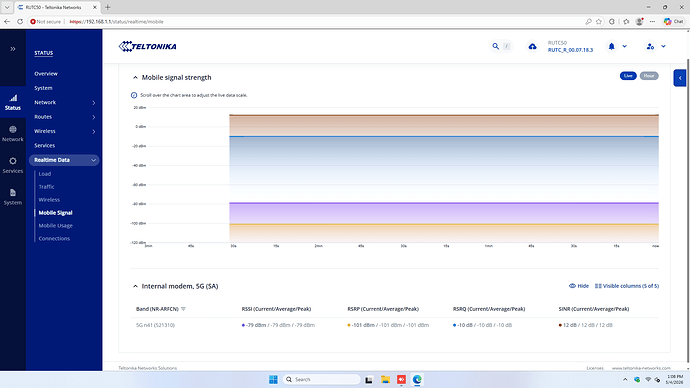Open the red app icon on the taskbar
This screenshot has width=690, height=388.
401,379
